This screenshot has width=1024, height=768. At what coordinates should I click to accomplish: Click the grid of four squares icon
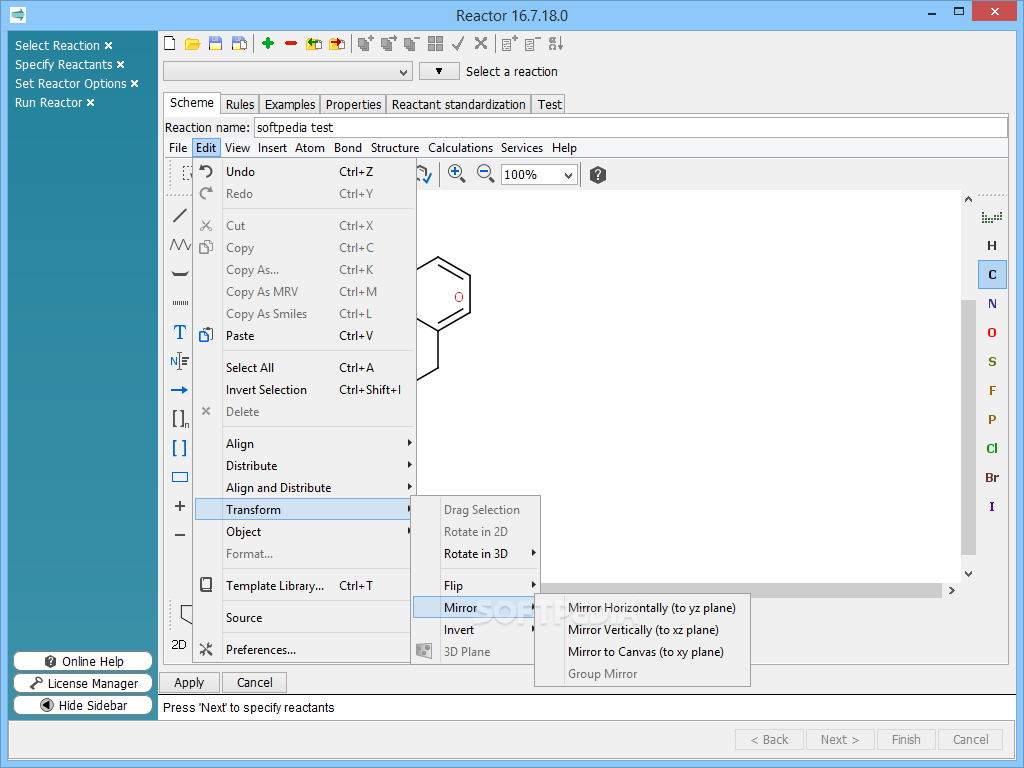click(x=436, y=44)
